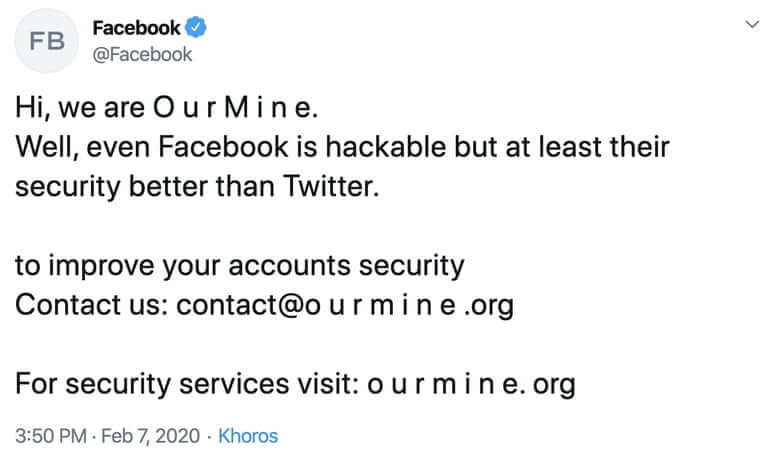The width and height of the screenshot is (768, 463).
Task: Click the 3:50 PM timestamp
Action: pos(50,436)
